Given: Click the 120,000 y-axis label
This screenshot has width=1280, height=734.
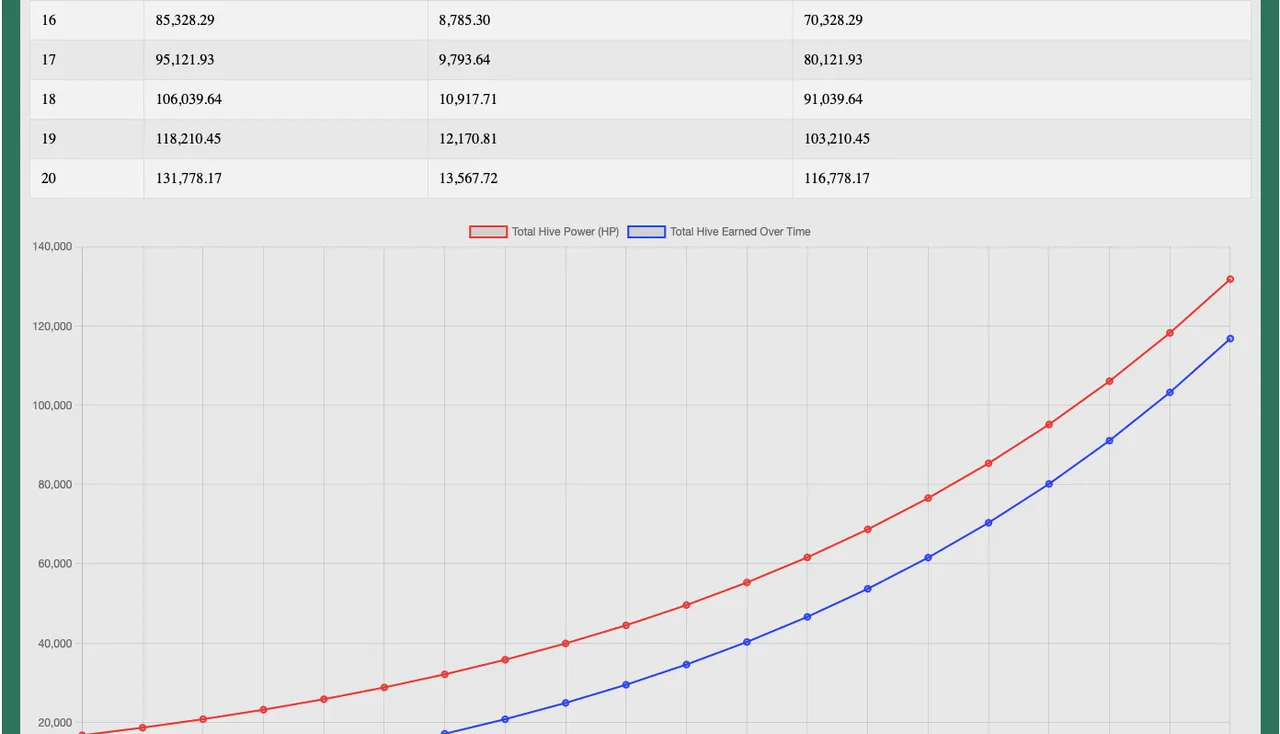Looking at the screenshot, I should [52, 326].
